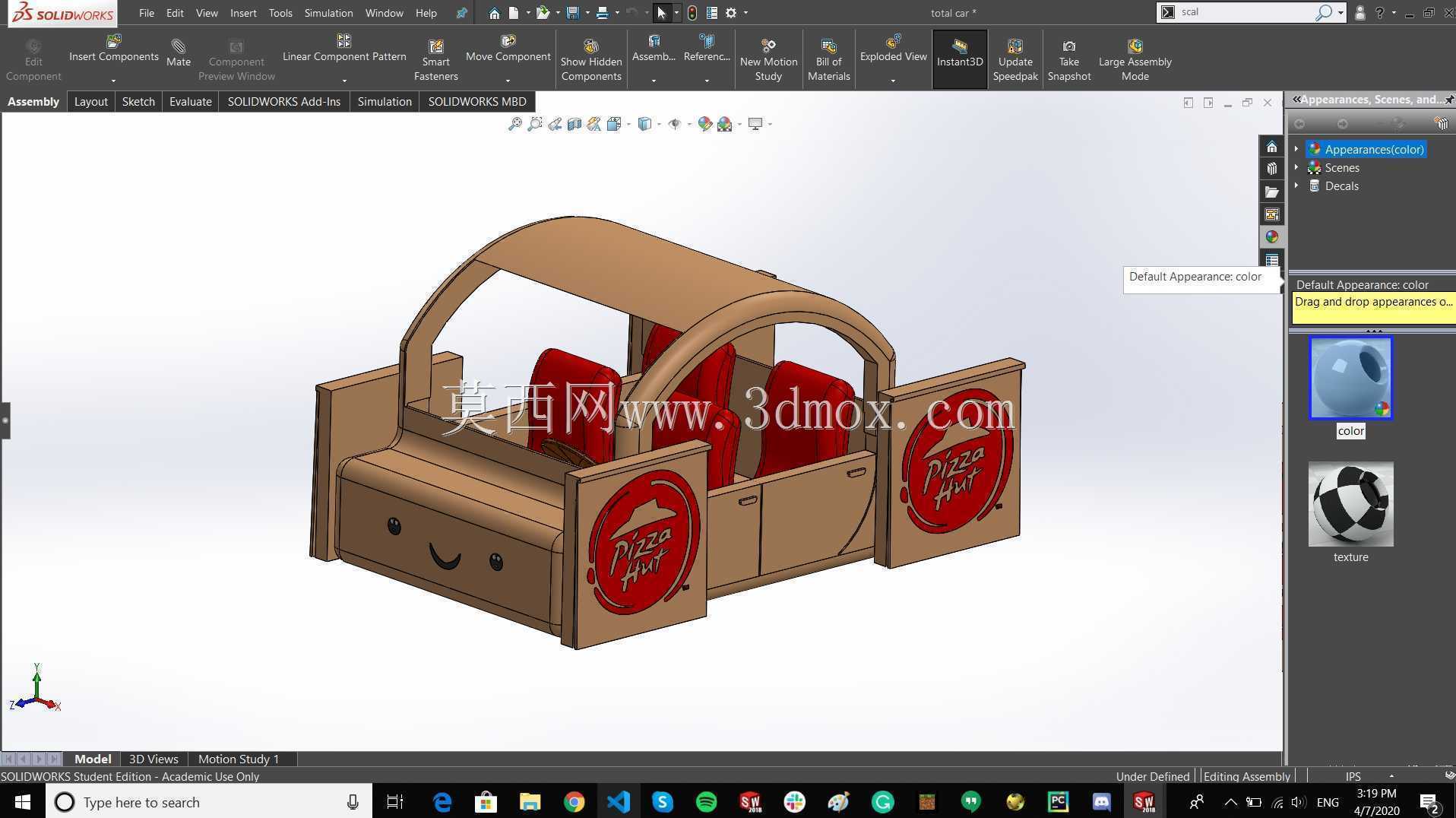Click the Assembly features button
The width and height of the screenshot is (1456, 818).
click(x=654, y=49)
